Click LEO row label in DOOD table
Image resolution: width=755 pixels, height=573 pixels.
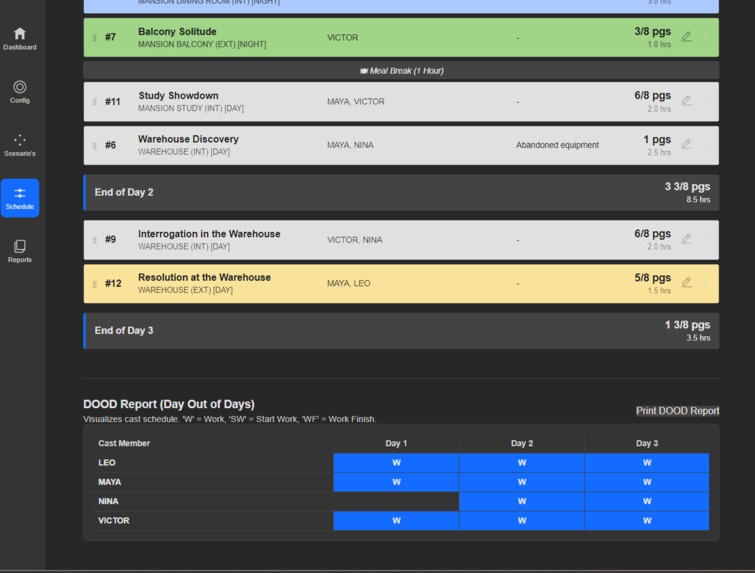106,463
